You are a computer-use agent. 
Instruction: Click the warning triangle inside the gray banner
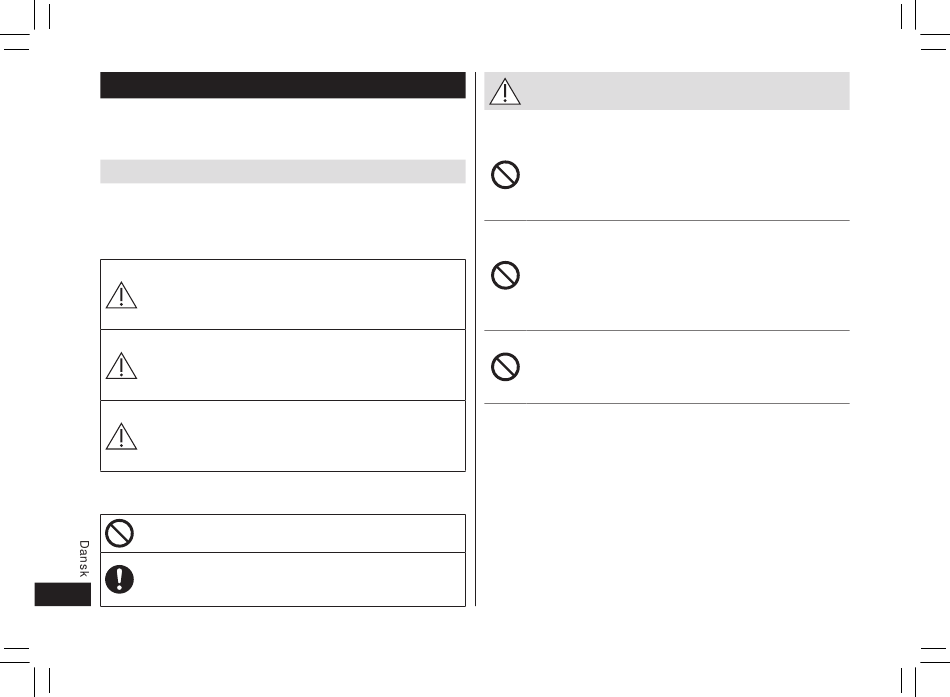[505, 92]
